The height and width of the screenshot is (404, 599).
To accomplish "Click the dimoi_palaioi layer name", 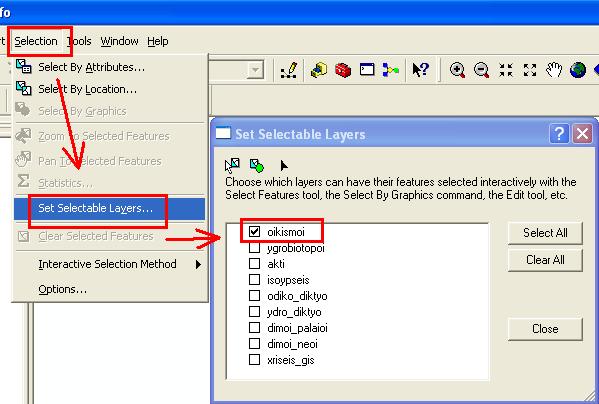I will click(297, 328).
